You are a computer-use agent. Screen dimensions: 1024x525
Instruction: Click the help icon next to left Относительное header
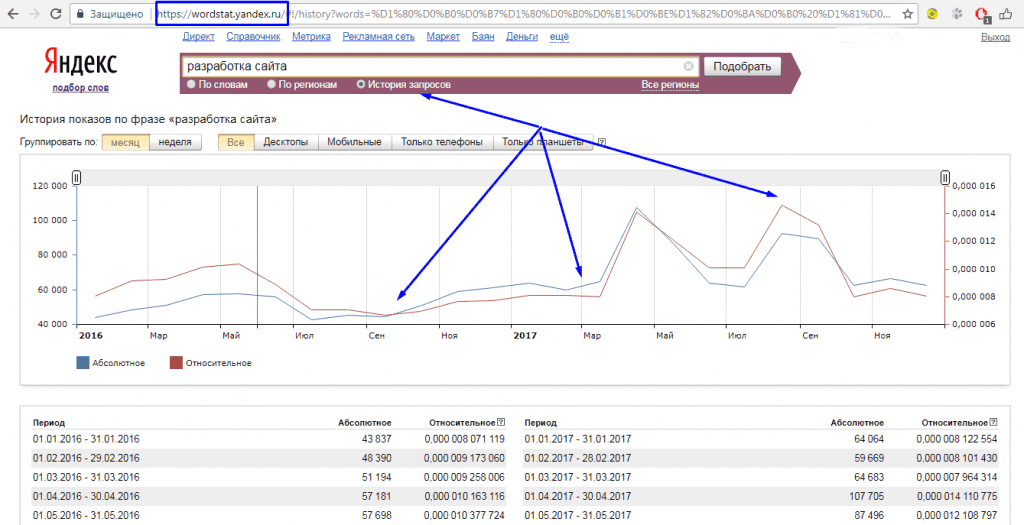point(500,422)
